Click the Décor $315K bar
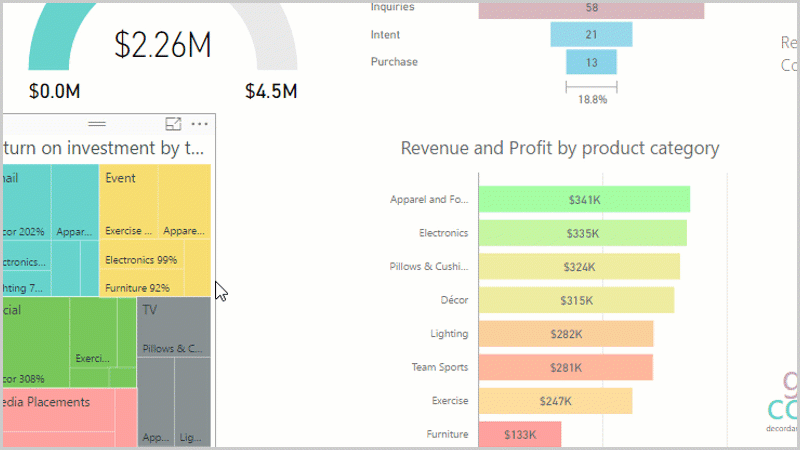Screen dimensions: 800x450 coord(577,300)
